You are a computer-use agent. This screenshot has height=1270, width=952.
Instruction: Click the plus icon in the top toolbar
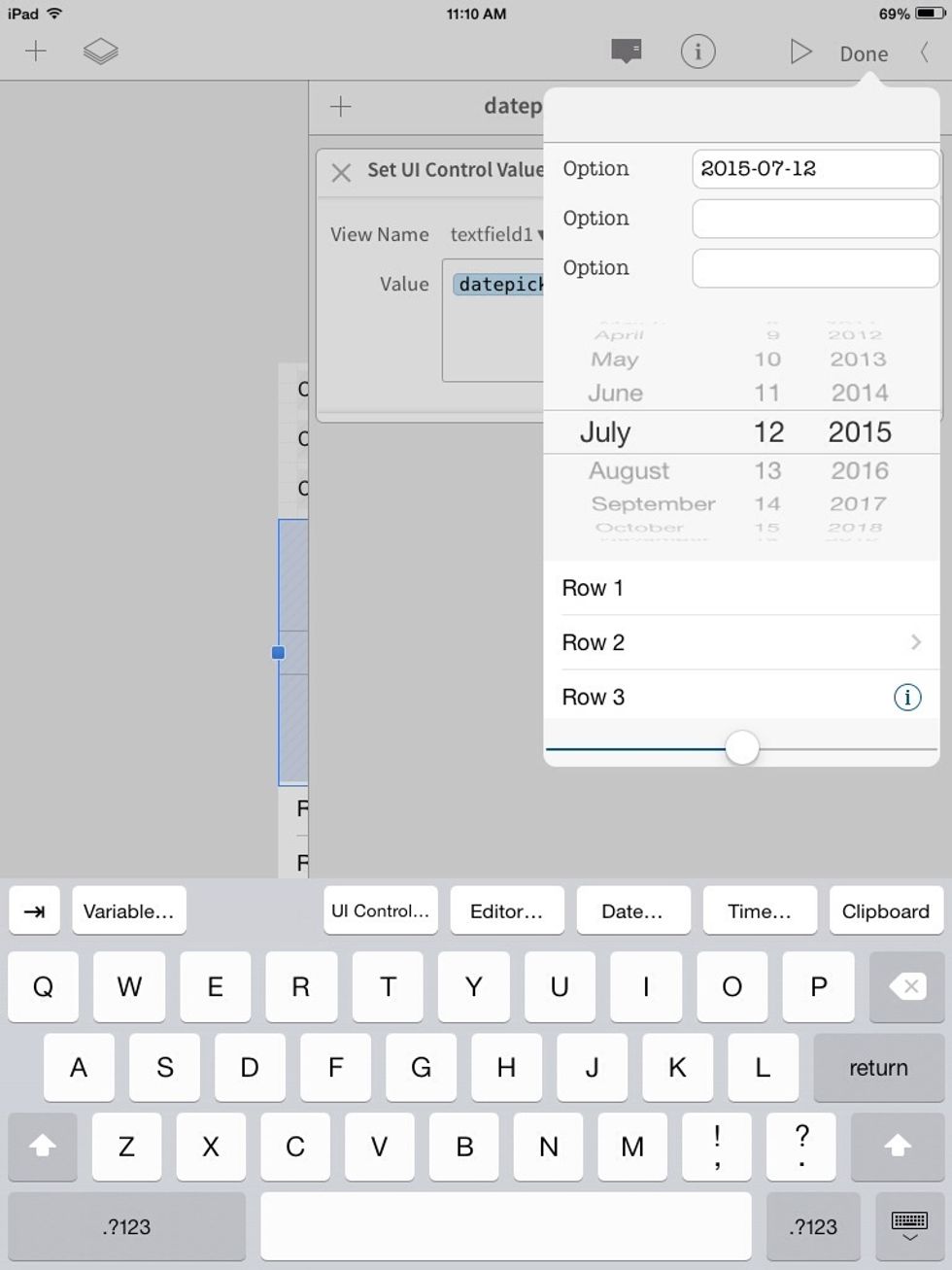pyautogui.click(x=36, y=51)
